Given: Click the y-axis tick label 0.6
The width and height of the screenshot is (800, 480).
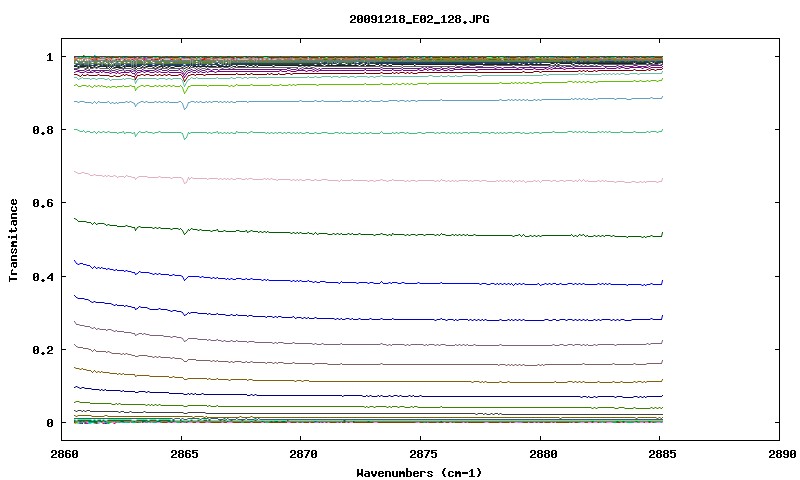Looking at the screenshot, I should 42,203.
